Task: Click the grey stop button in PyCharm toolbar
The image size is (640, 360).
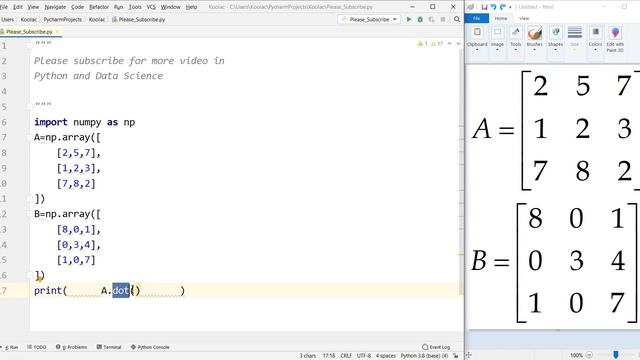Action: tap(443, 19)
